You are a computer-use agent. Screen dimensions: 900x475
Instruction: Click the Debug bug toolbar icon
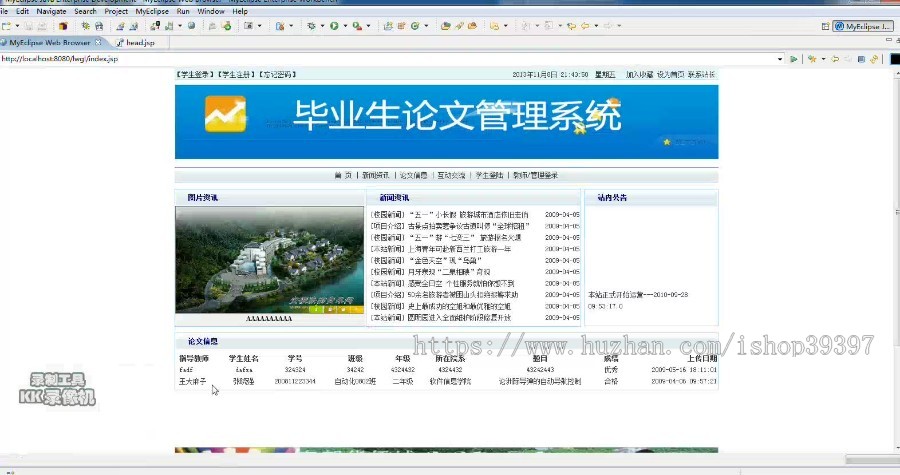[x=311, y=26]
